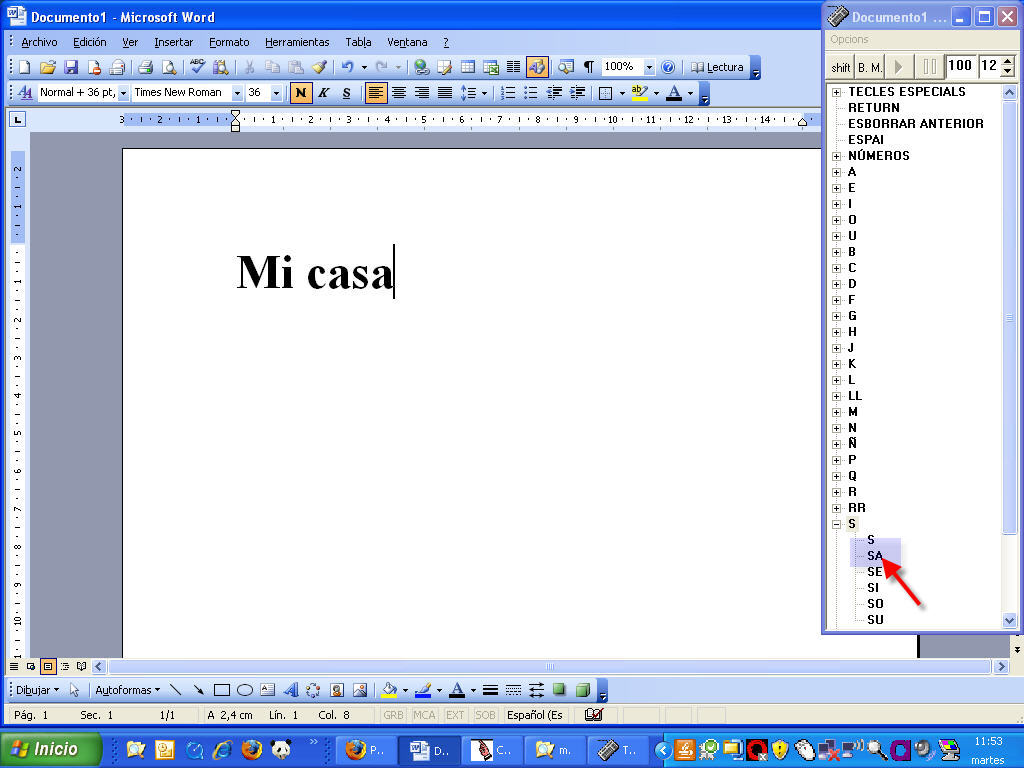The height and width of the screenshot is (768, 1024).
Task: Select the Arrow drawing tool
Action: 199,690
